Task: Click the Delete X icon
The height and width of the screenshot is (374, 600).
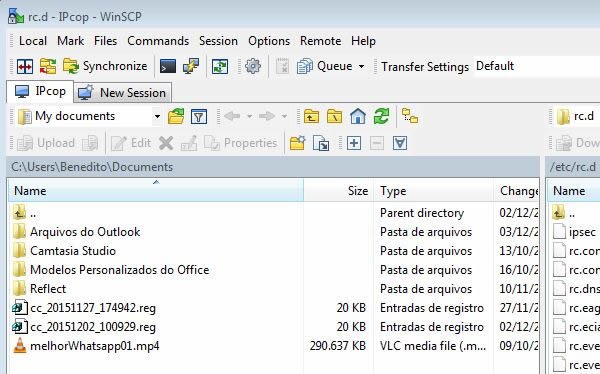Action: click(x=166, y=143)
